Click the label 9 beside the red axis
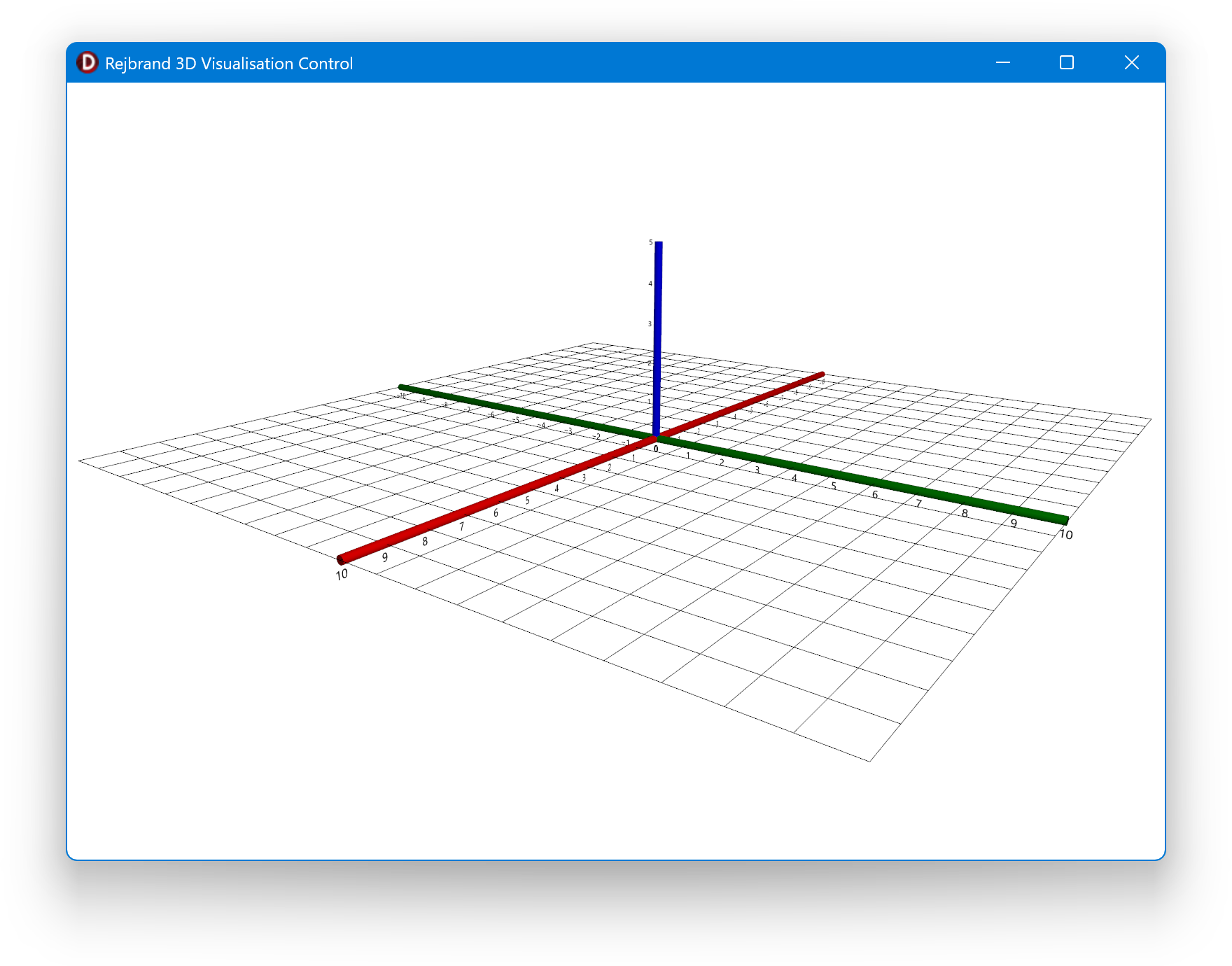 [384, 558]
